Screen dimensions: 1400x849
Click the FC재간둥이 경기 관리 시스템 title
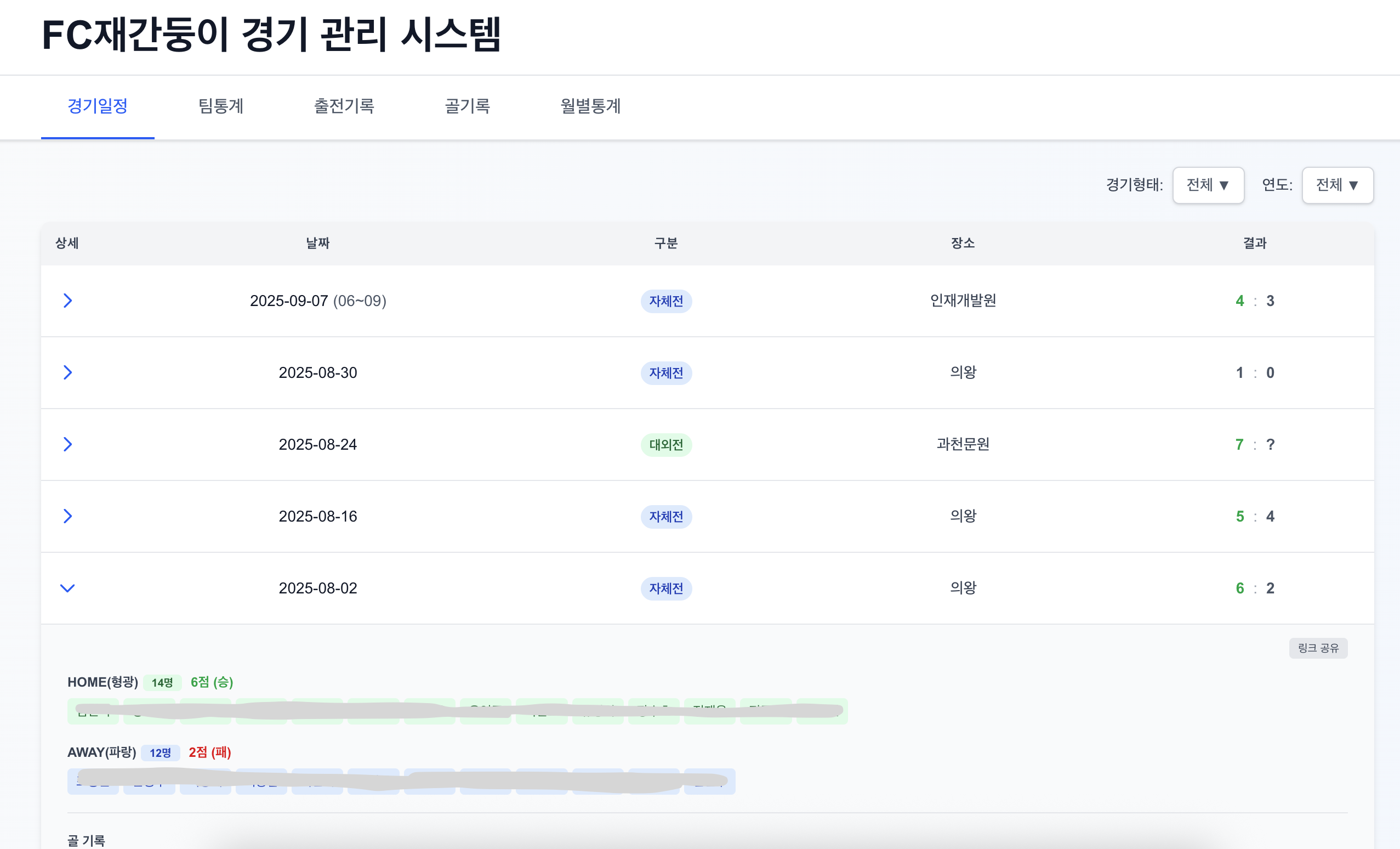pos(271,35)
